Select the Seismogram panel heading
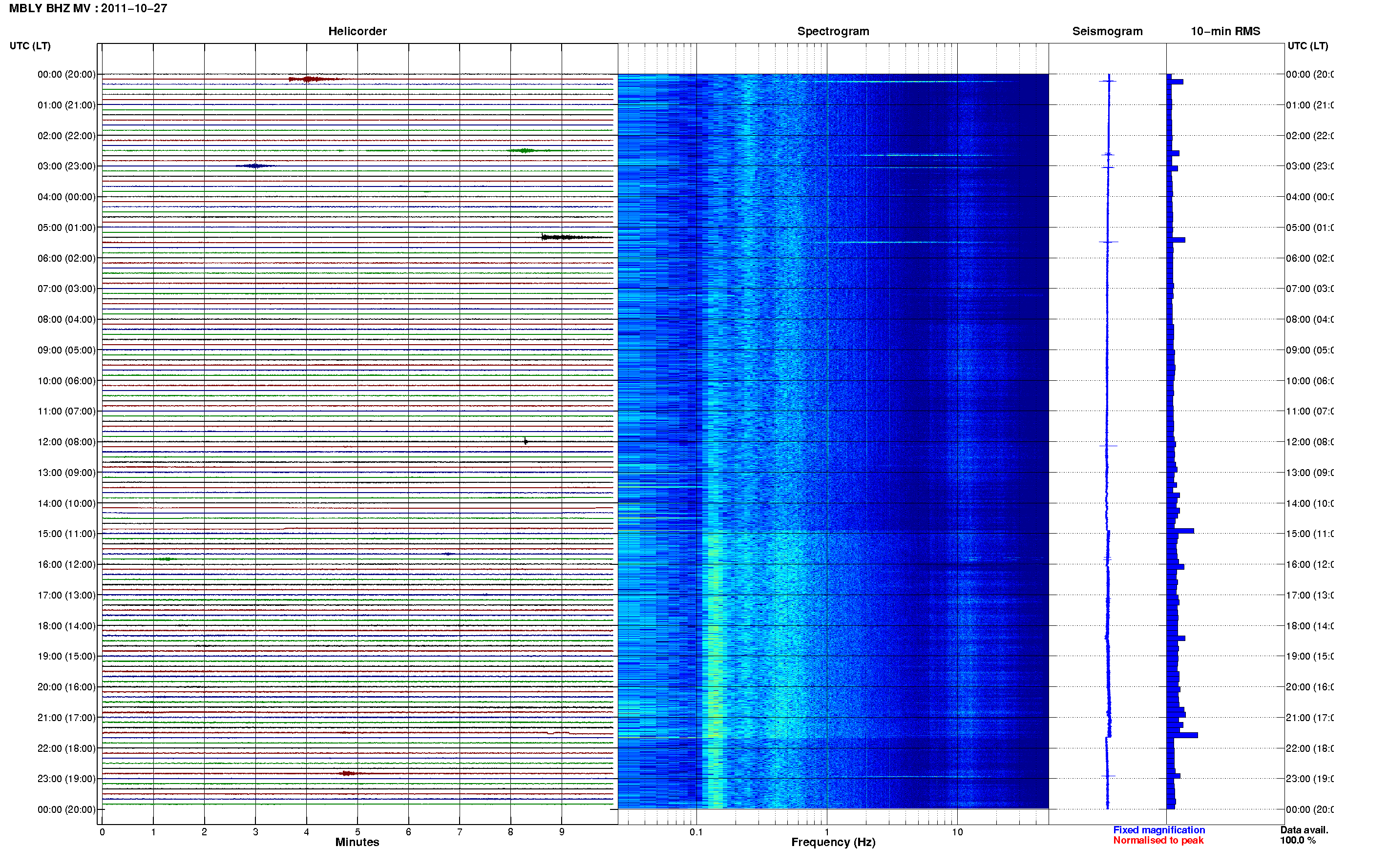 [x=1107, y=31]
